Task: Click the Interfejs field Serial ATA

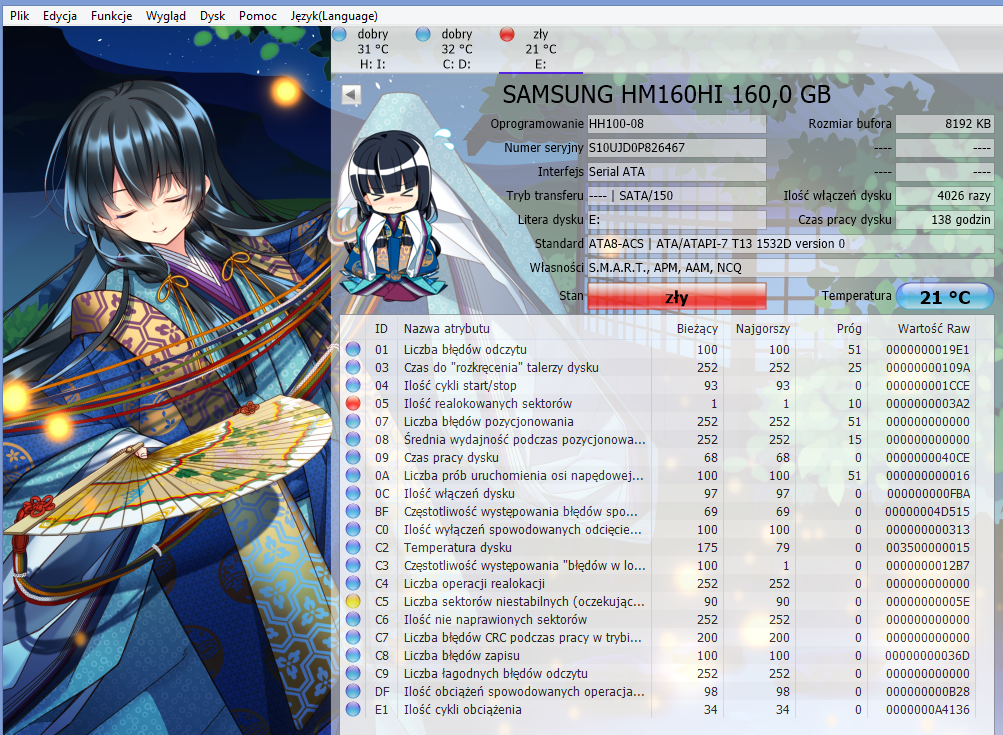Action: click(677, 171)
